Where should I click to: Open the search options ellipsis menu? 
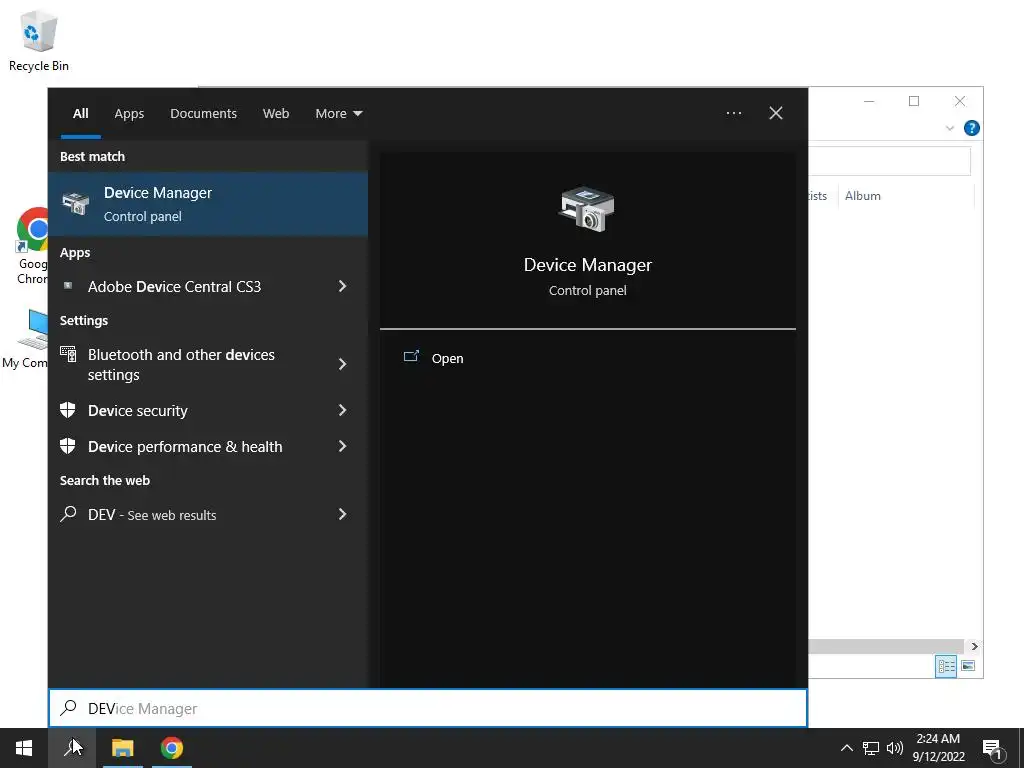tap(733, 113)
